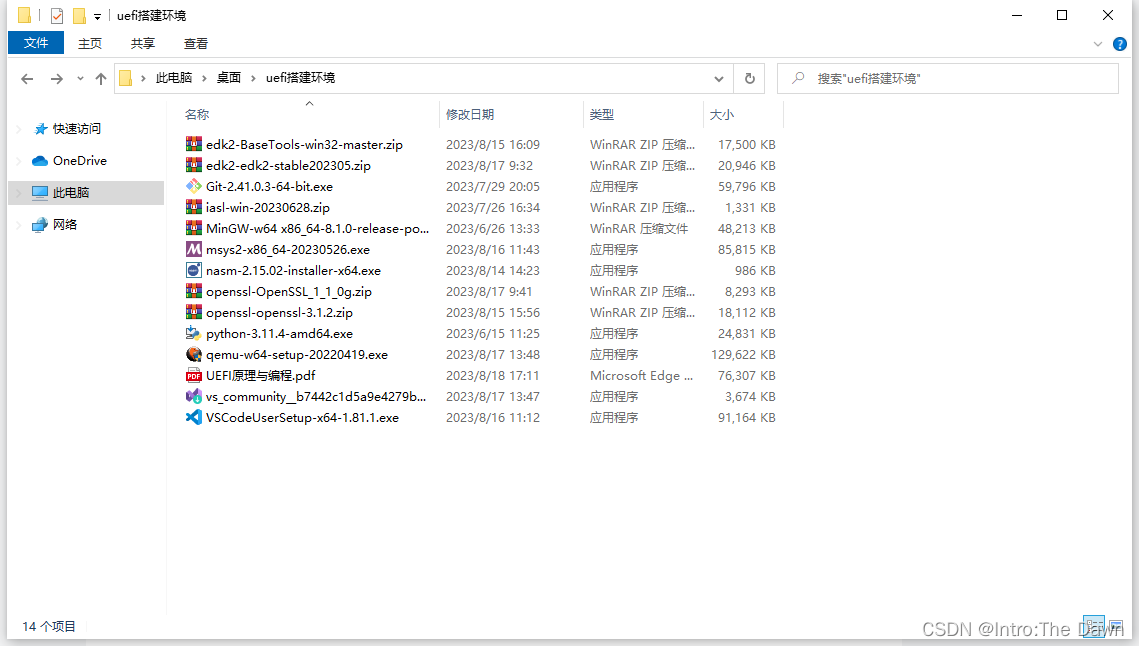Sort by 大小 (Size) column header
The width and height of the screenshot is (1139, 646).
(x=721, y=115)
